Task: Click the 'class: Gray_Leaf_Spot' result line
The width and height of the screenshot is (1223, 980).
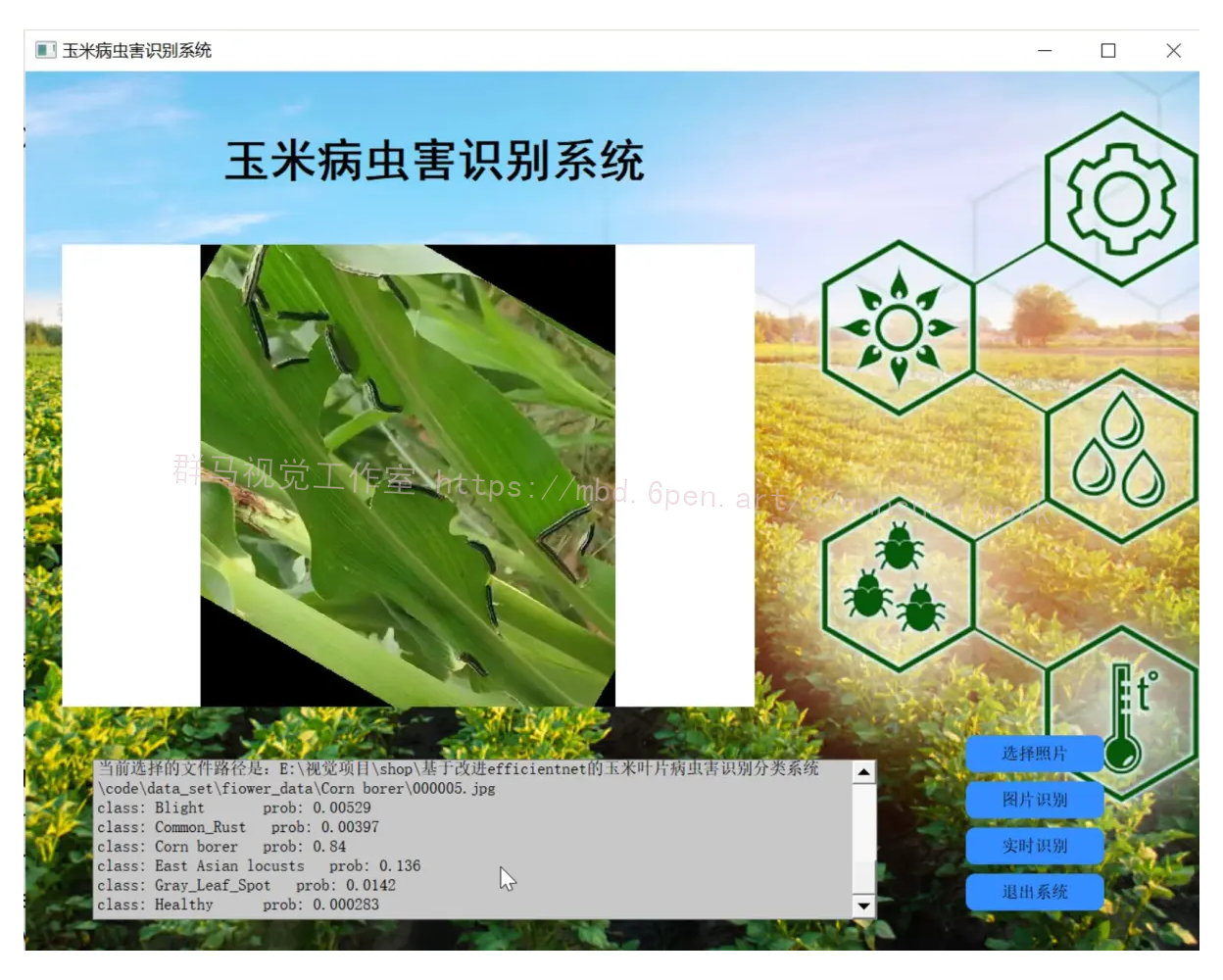Action: click(x=246, y=885)
